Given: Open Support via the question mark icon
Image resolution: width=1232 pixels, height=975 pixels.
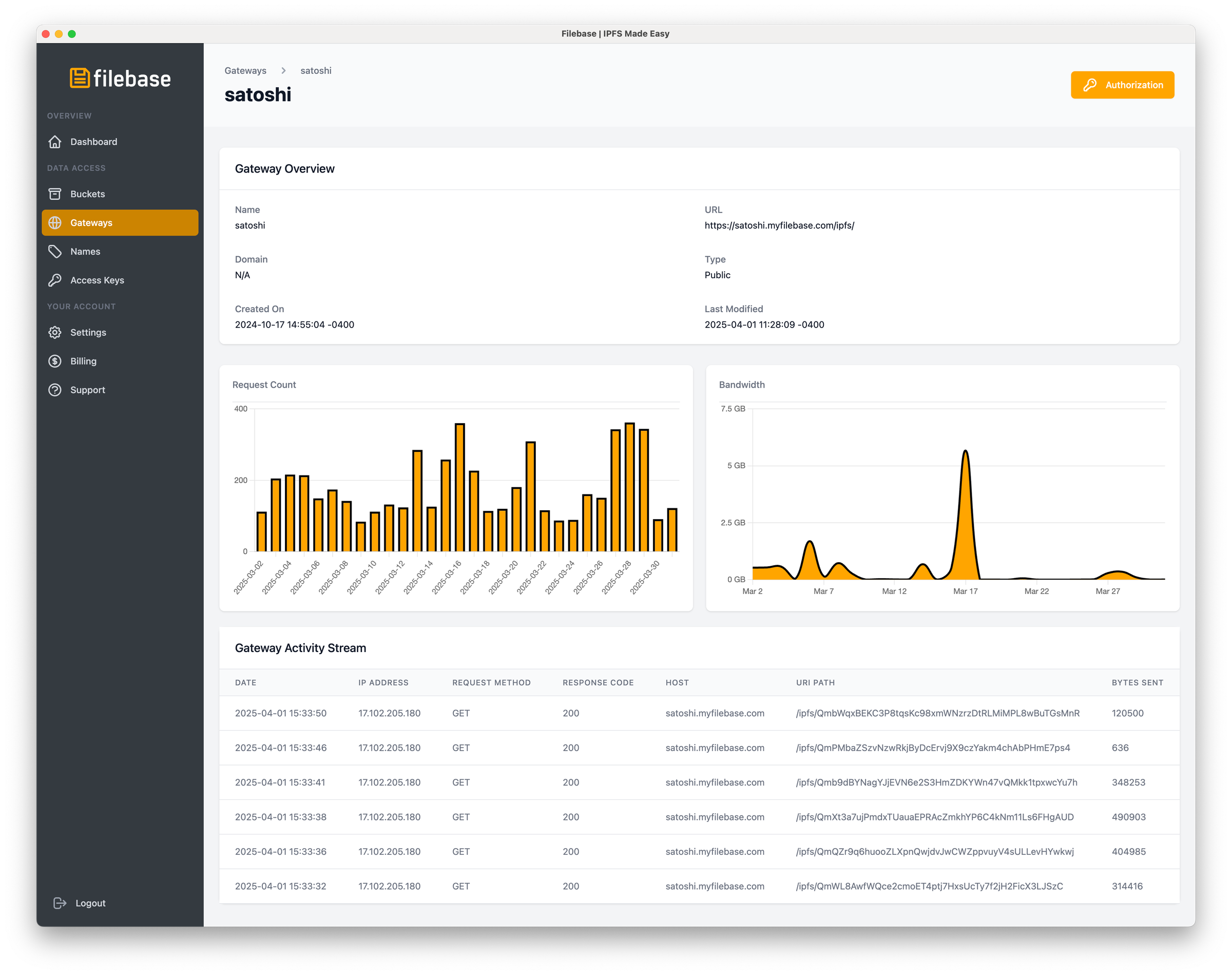Looking at the screenshot, I should point(55,390).
